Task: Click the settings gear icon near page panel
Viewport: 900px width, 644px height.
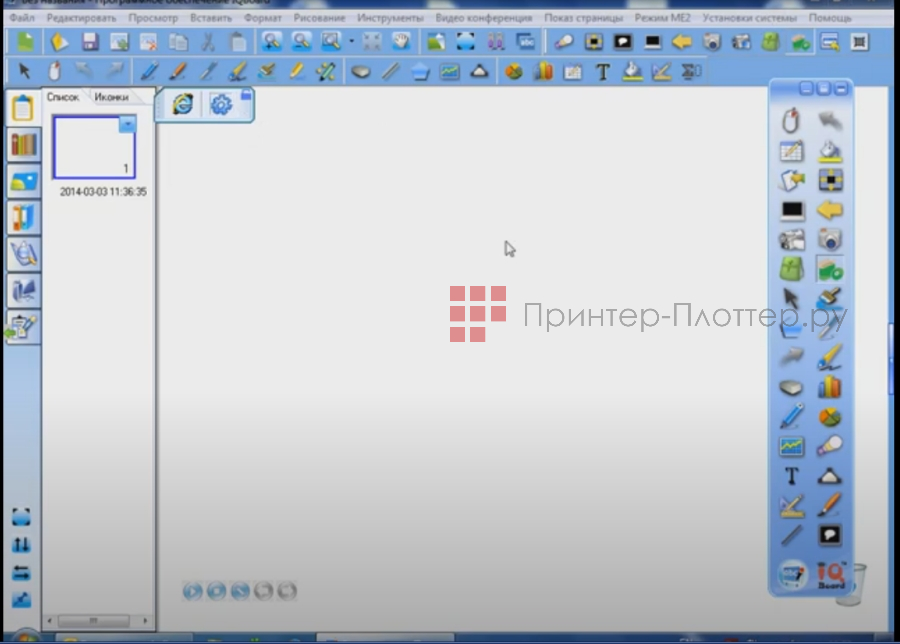Action: point(220,104)
